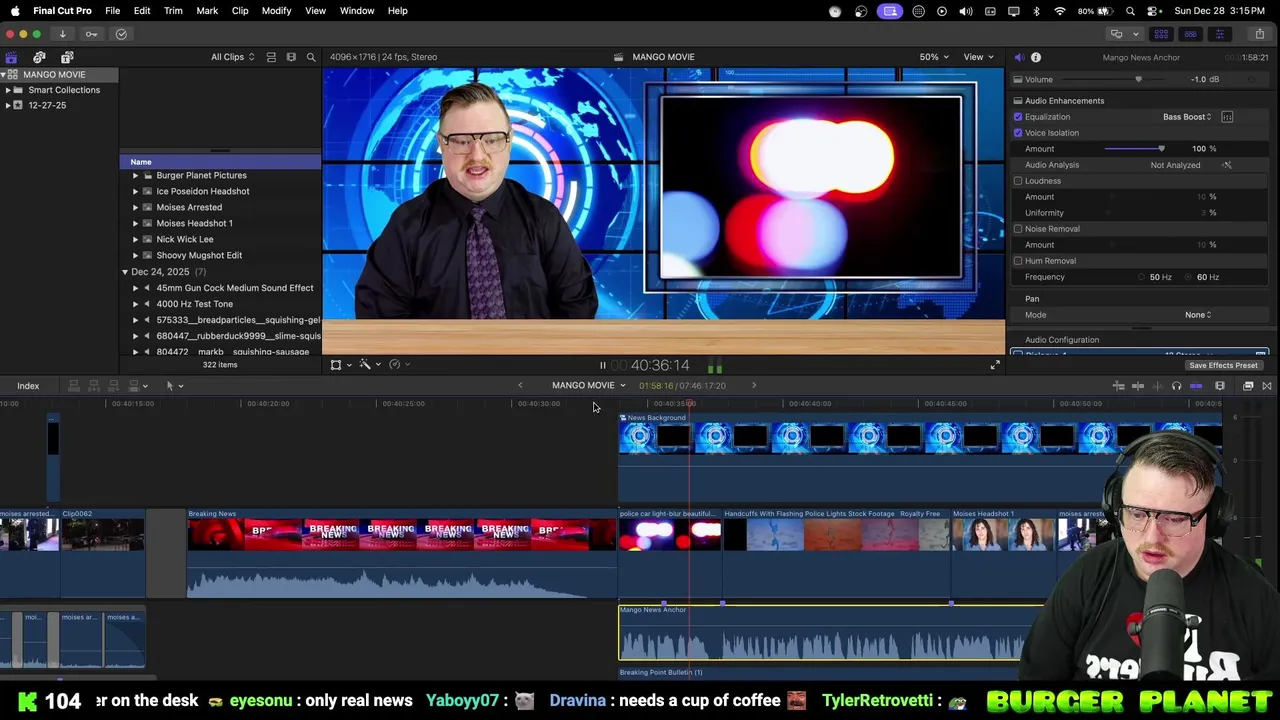Image resolution: width=1280 pixels, height=720 pixels.
Task: Click the Save Effects Preset button
Action: [1223, 366]
